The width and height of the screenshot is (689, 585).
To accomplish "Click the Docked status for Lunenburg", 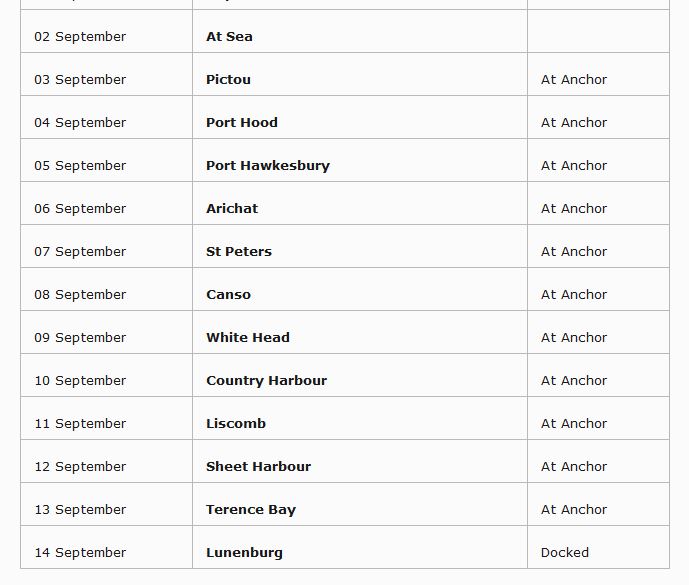I will click(565, 553).
